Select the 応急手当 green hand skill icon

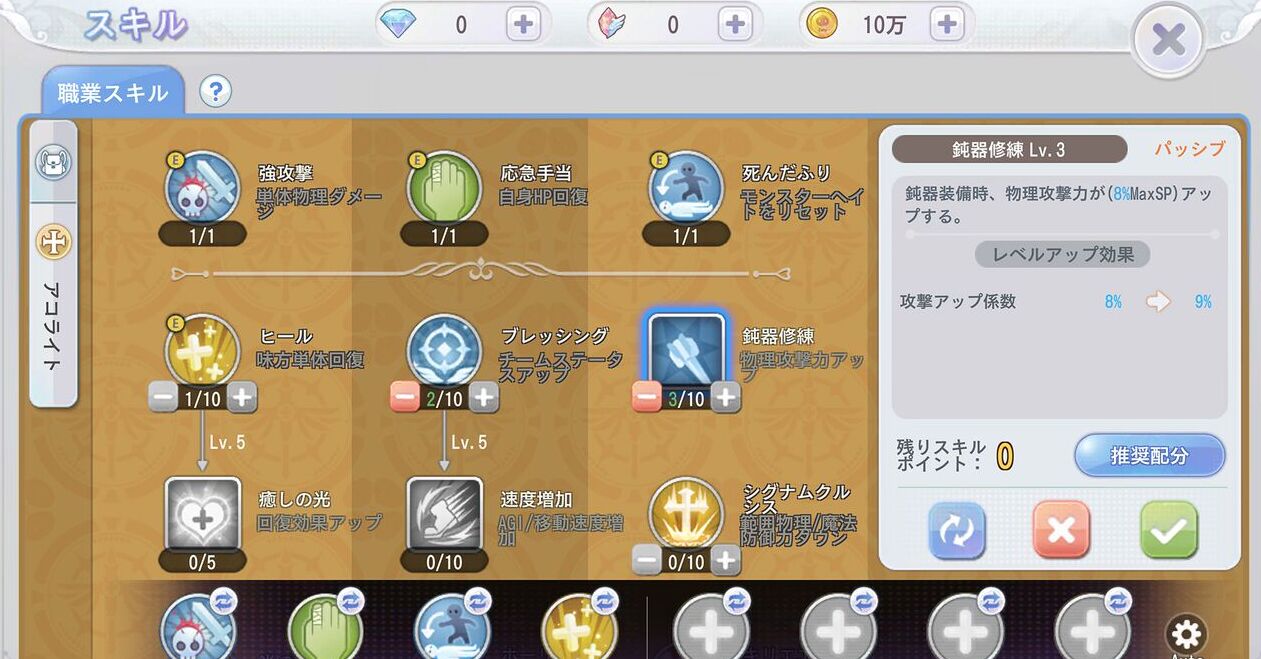(x=444, y=189)
